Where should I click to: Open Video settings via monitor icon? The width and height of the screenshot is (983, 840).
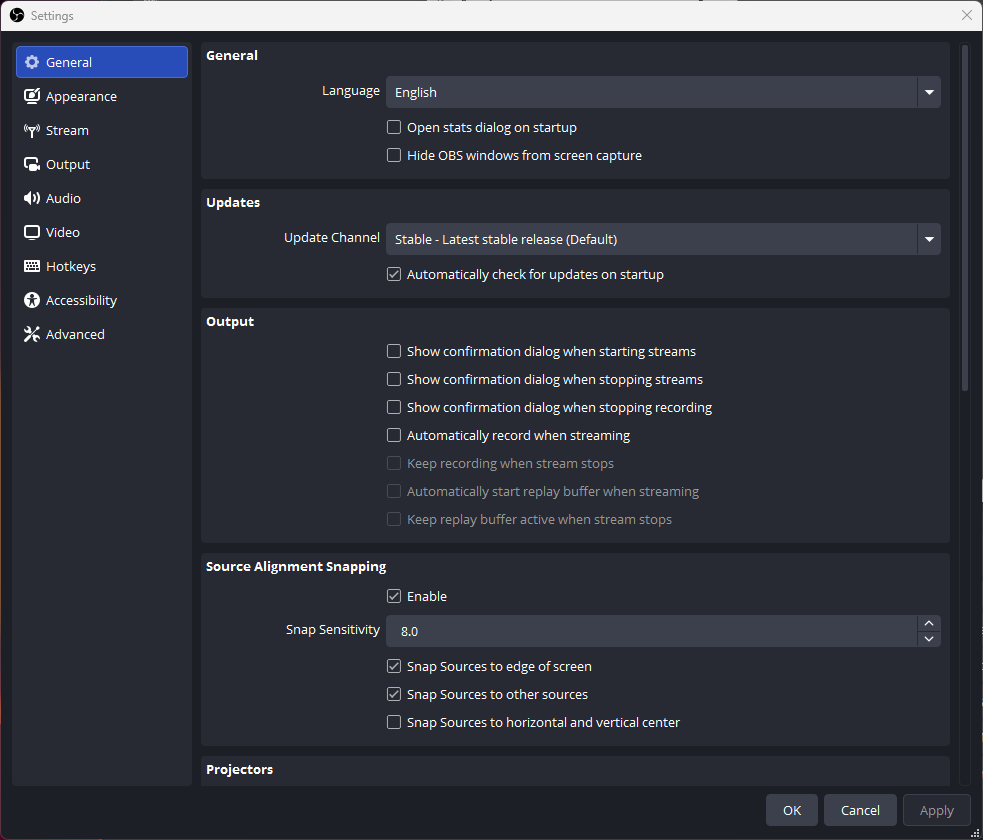click(31, 232)
